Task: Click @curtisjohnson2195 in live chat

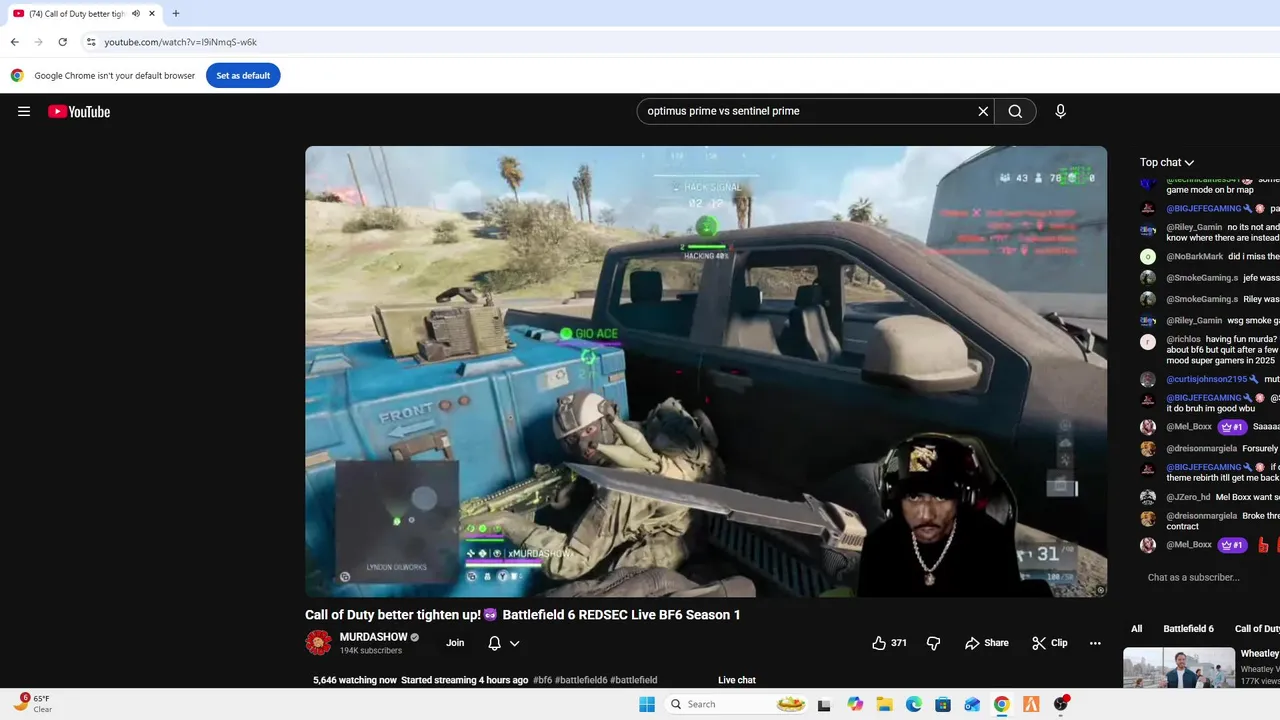Action: pos(1207,379)
